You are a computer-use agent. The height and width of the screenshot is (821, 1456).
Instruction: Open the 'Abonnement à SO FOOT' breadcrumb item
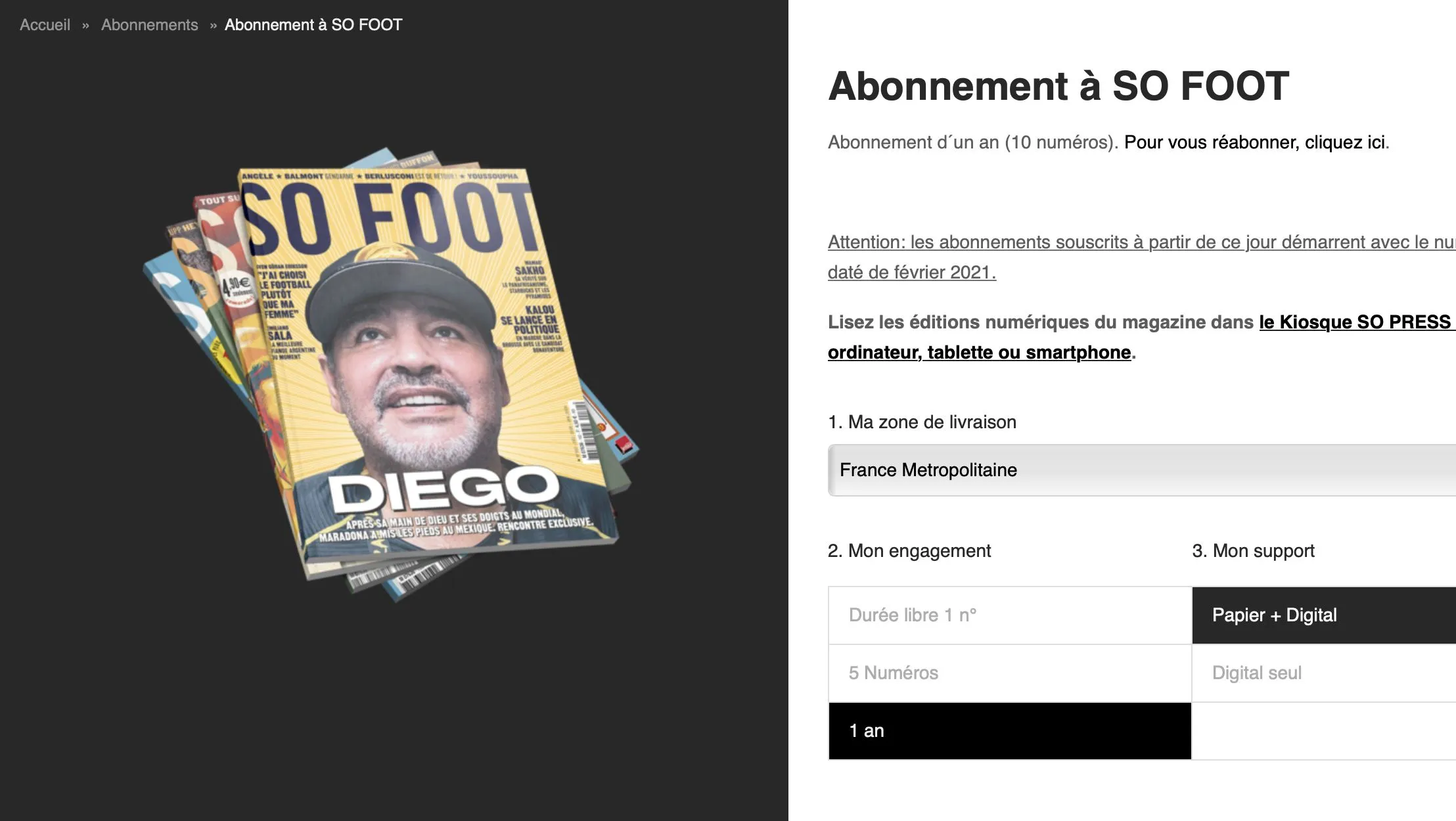point(313,24)
